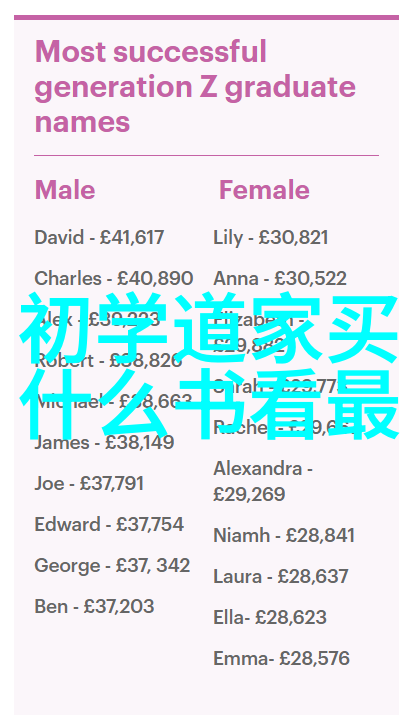
Task: Click the Niamh - £28,841 entry
Action: coord(284,535)
